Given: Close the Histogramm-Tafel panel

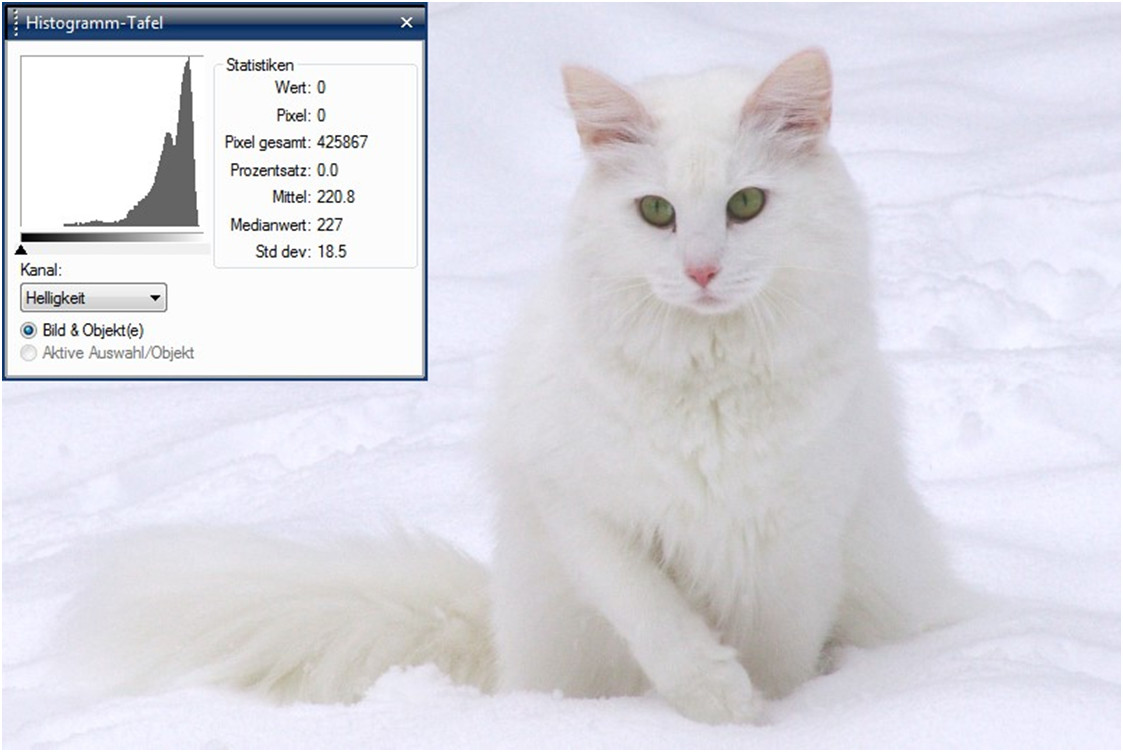Looking at the screenshot, I should point(406,22).
